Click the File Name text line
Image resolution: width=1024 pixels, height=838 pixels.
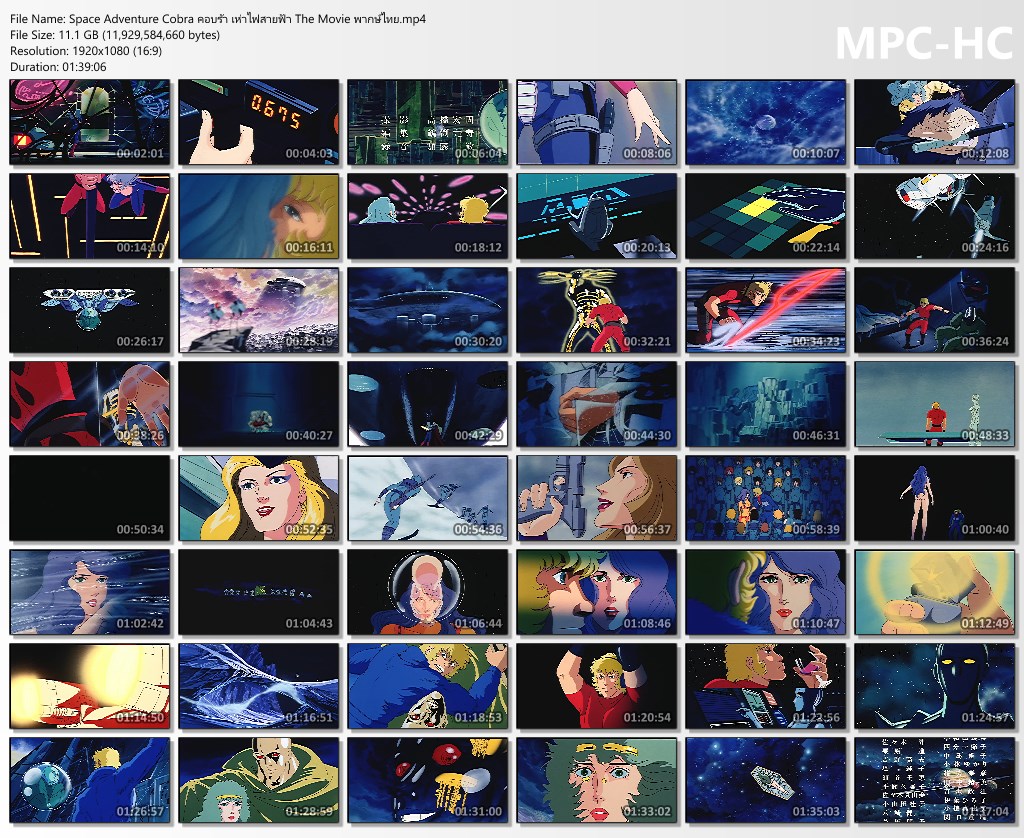(217, 19)
